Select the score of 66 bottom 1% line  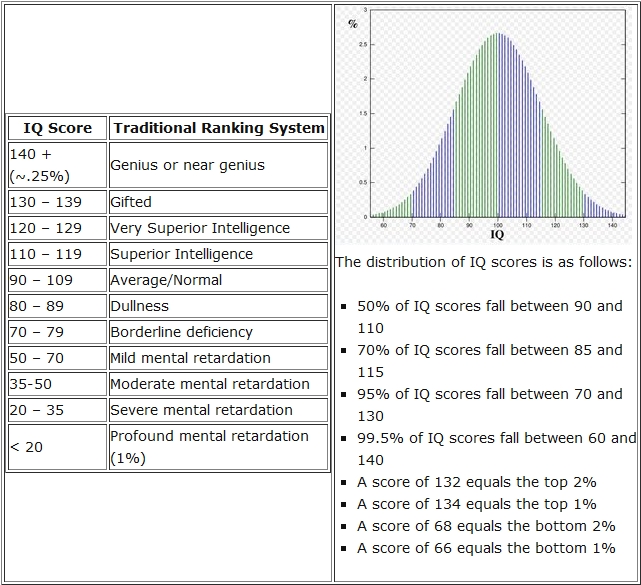(486, 548)
